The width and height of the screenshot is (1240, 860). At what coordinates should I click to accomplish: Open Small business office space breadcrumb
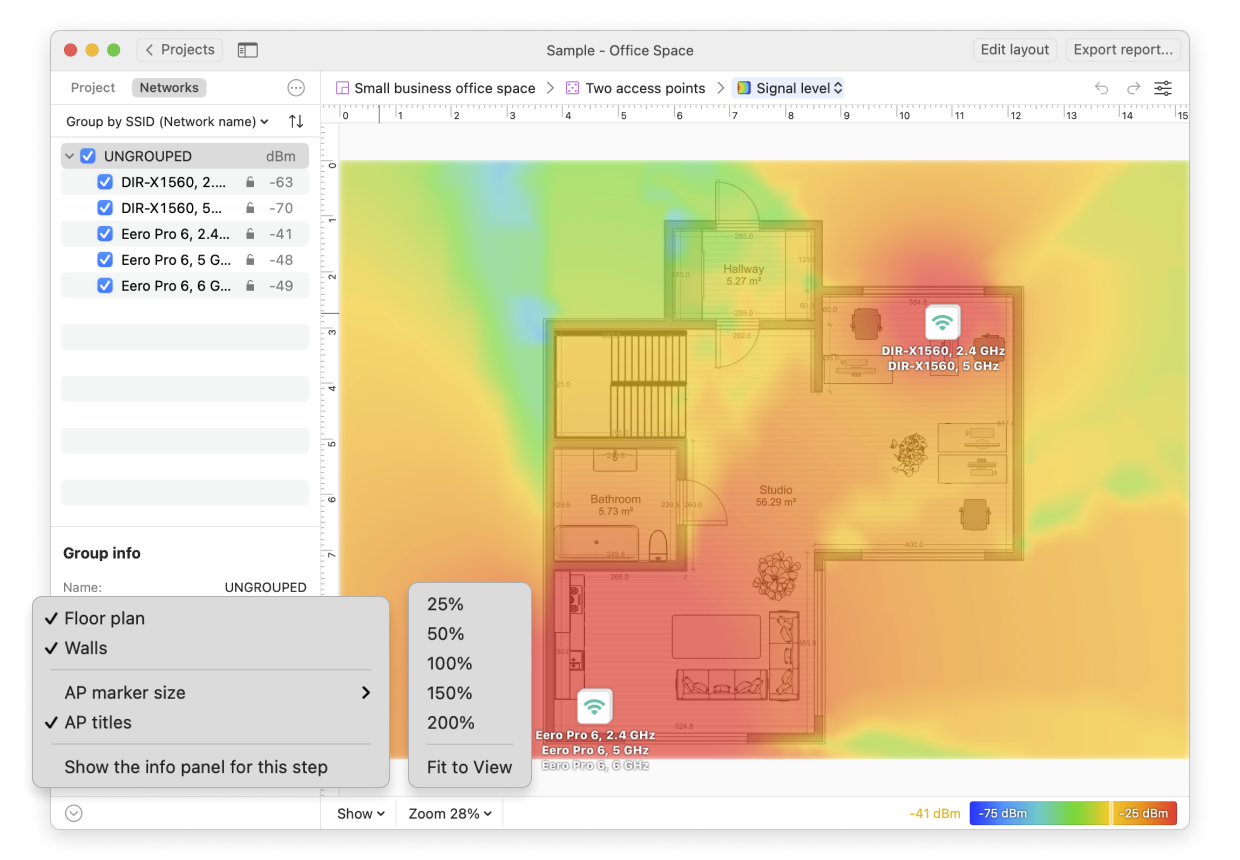point(435,88)
